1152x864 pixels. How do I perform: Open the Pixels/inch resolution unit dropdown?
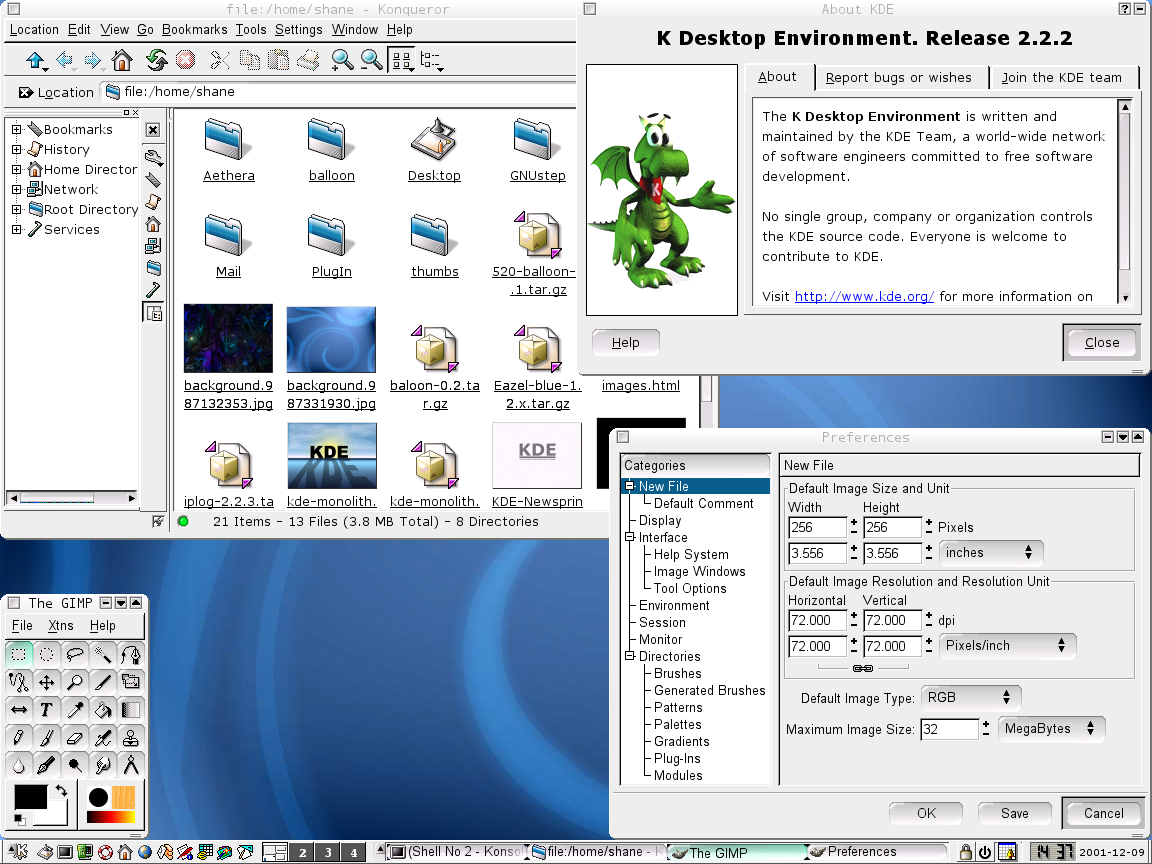point(1007,646)
